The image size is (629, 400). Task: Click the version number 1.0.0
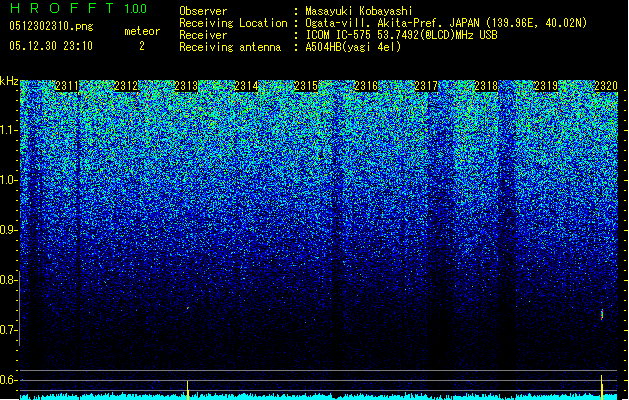click(135, 9)
